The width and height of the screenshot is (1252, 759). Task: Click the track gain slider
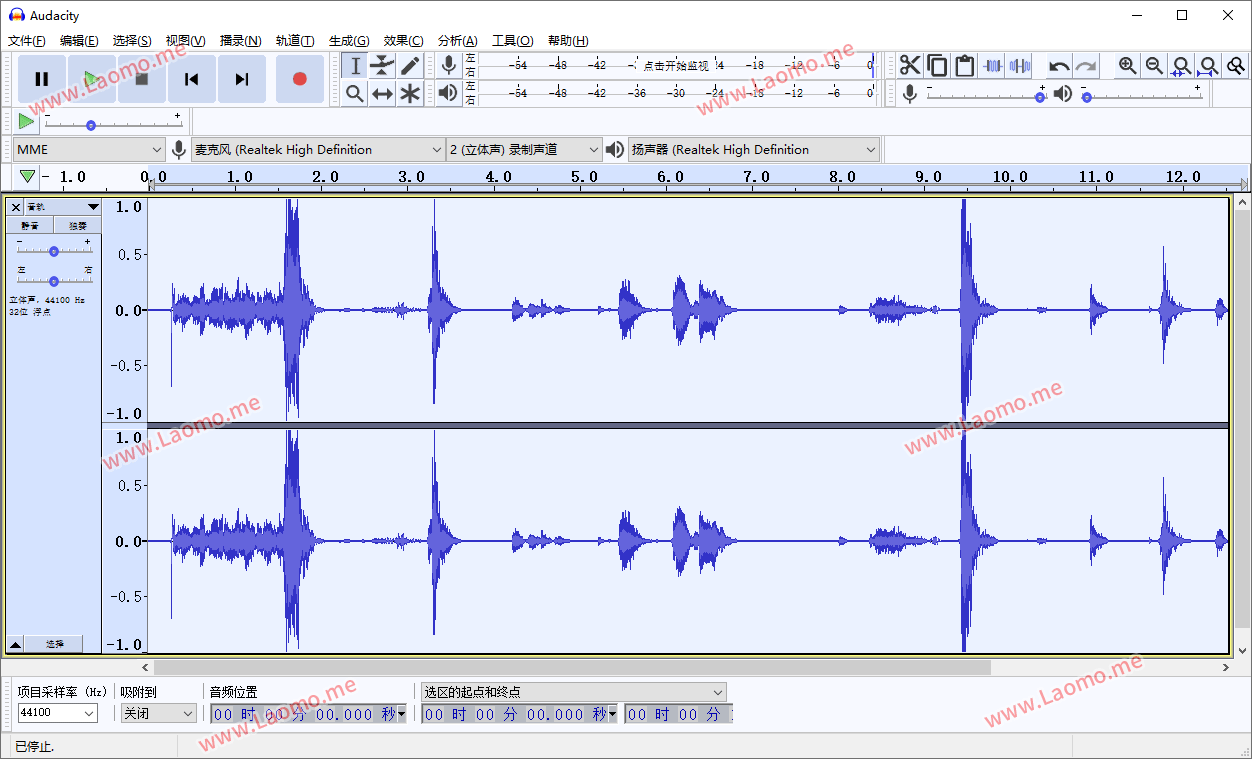coord(54,249)
